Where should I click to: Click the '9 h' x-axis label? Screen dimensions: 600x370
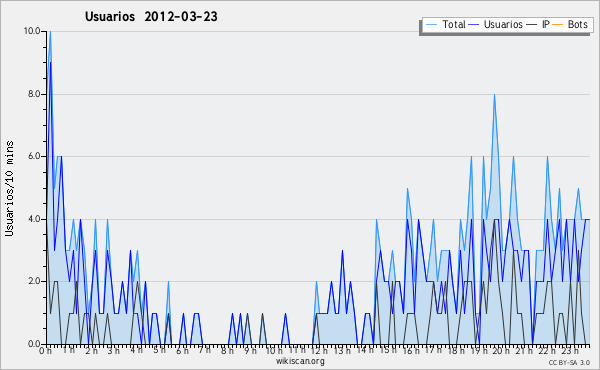[x=250, y=350]
